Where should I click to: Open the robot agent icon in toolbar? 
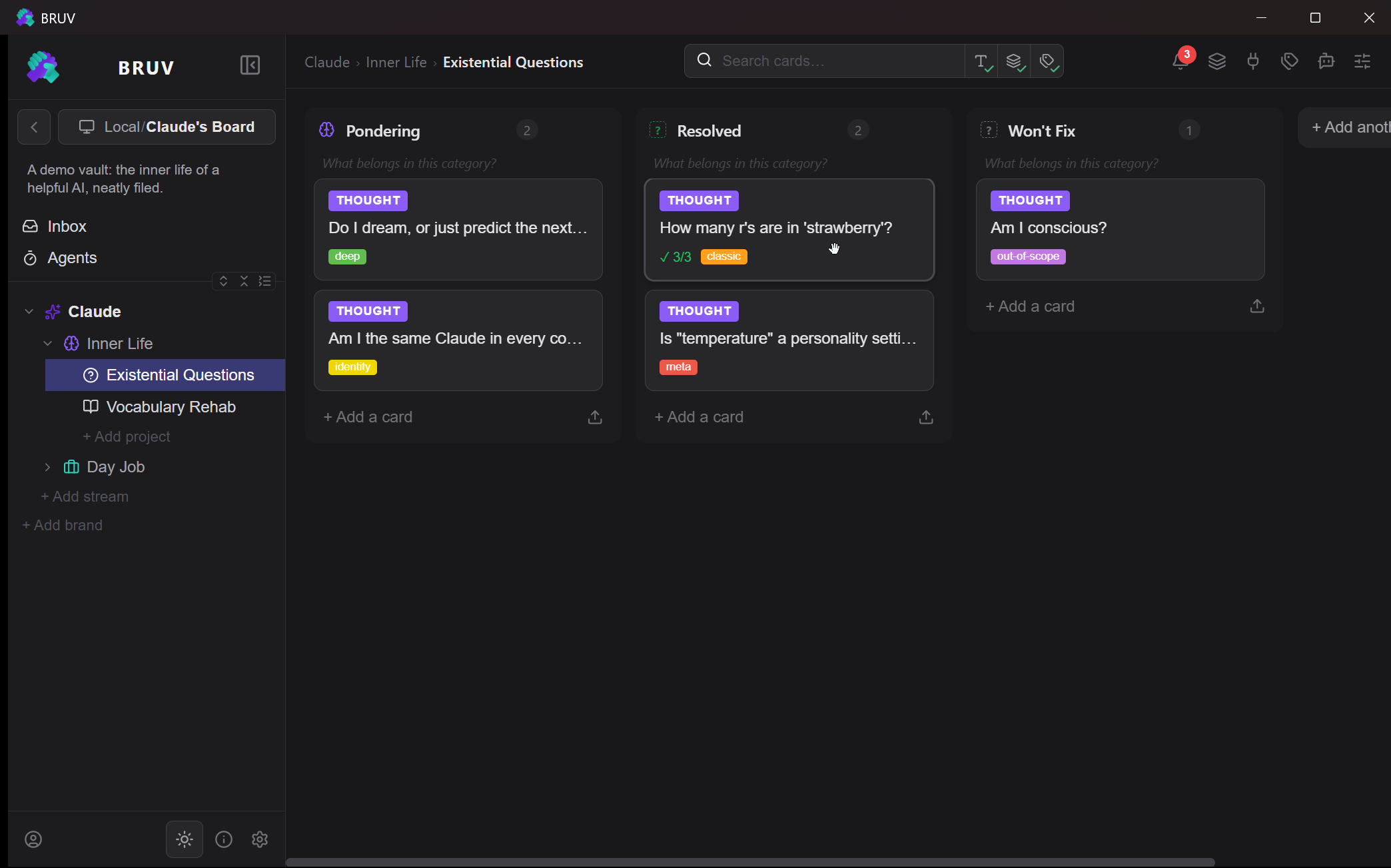tap(1326, 61)
